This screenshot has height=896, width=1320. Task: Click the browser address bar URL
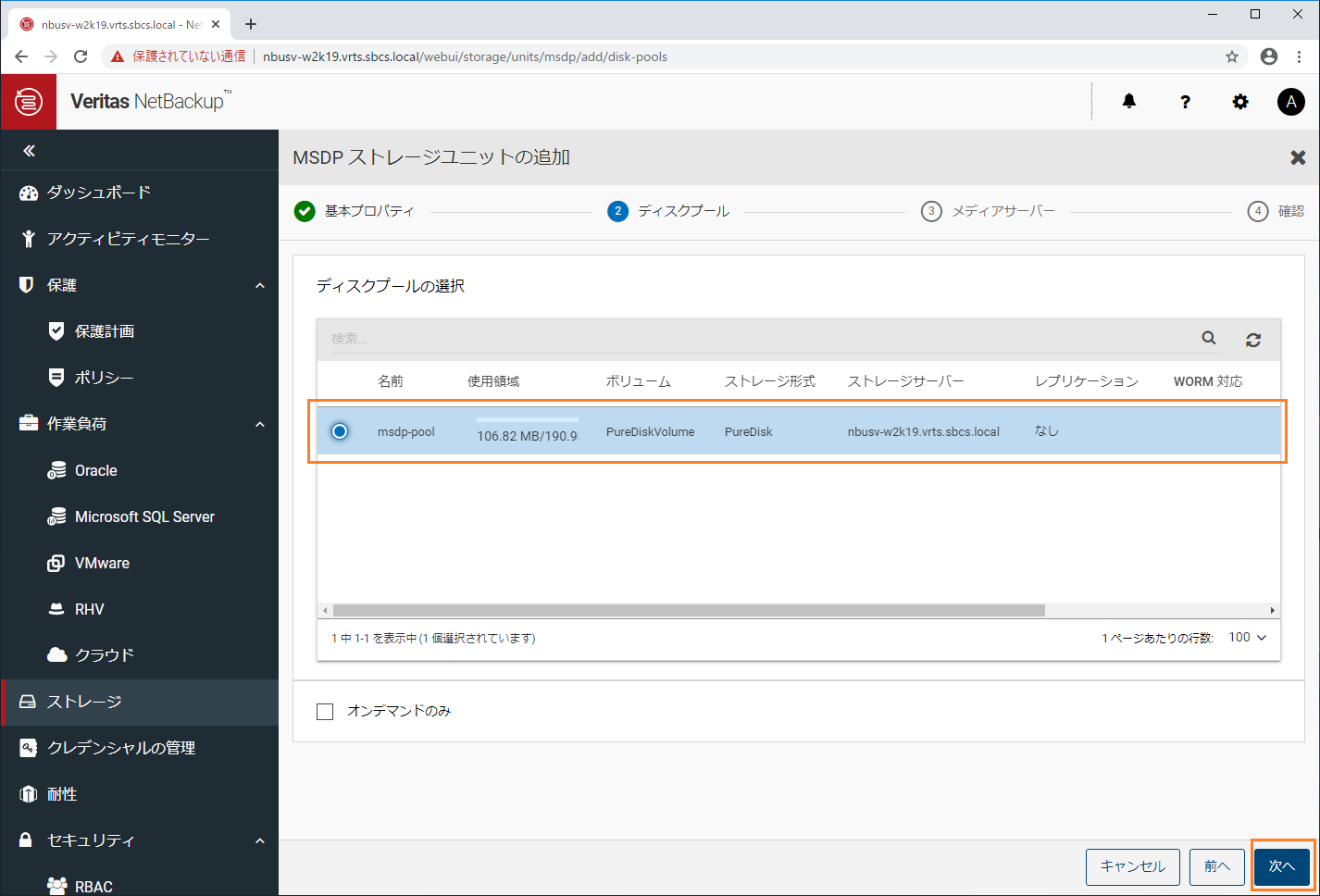(x=465, y=56)
